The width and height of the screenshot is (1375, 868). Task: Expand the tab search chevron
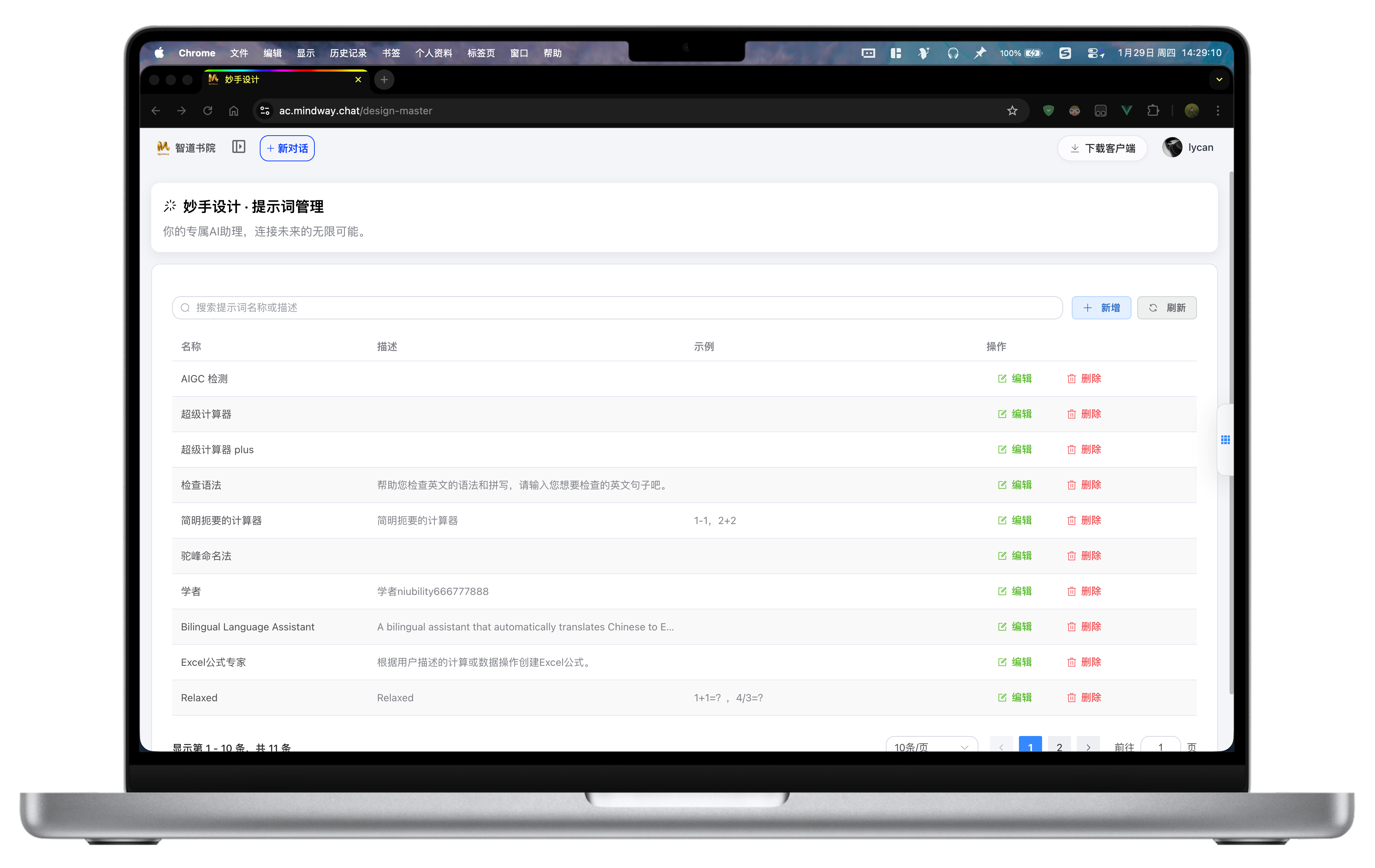[x=1219, y=80]
